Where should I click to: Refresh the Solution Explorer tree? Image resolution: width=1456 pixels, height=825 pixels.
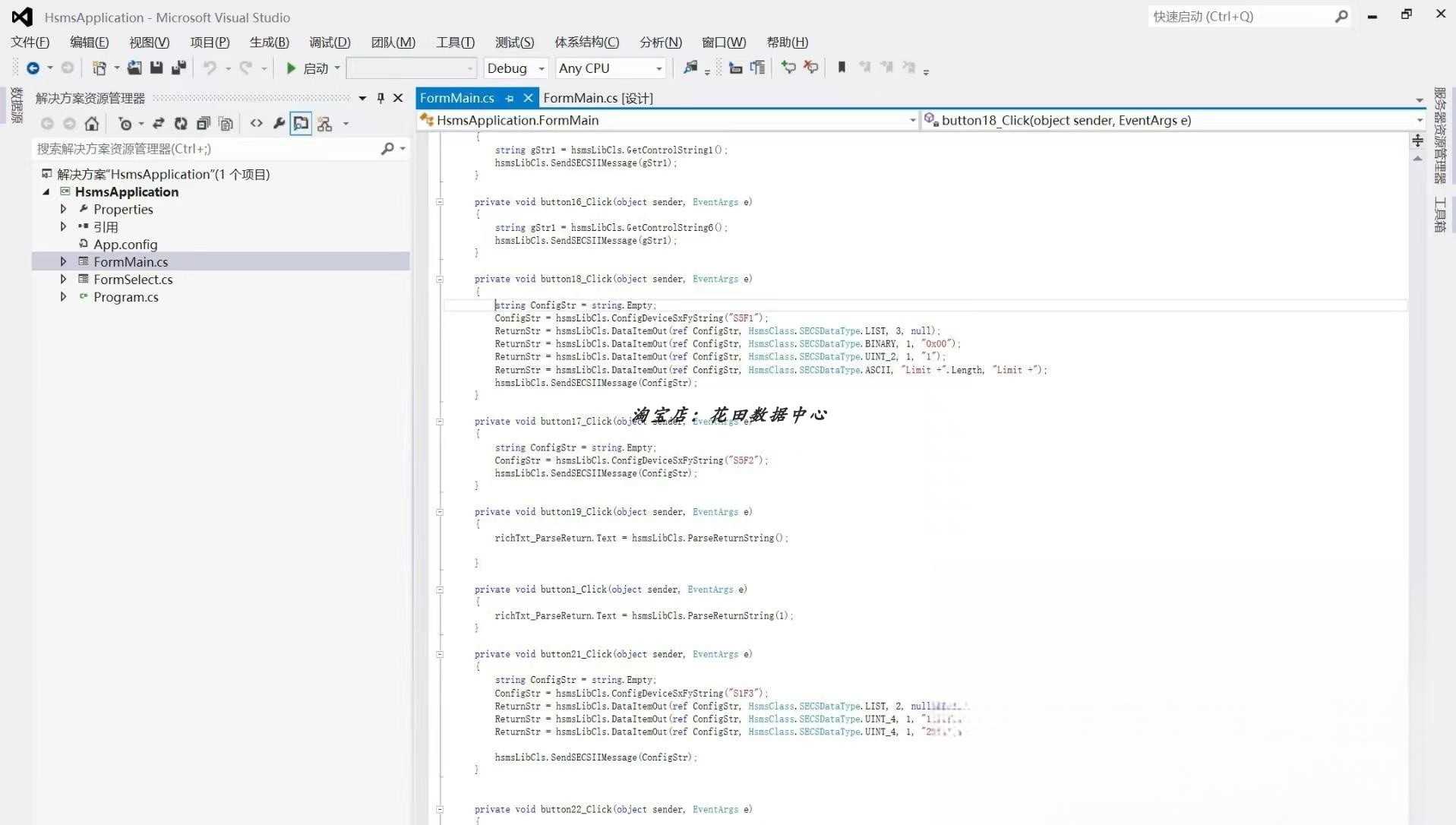point(181,124)
